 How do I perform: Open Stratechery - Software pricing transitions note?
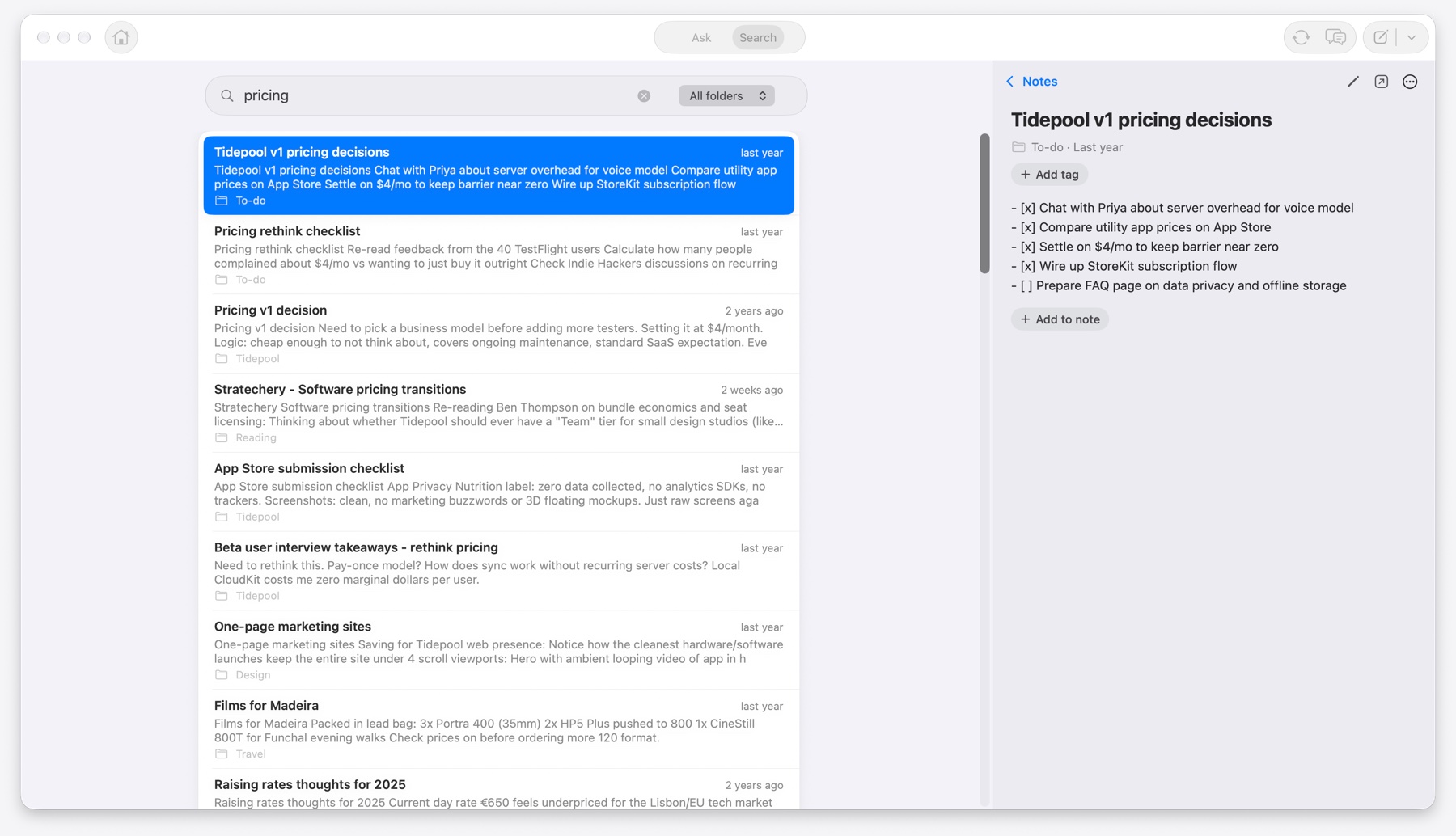pos(498,413)
